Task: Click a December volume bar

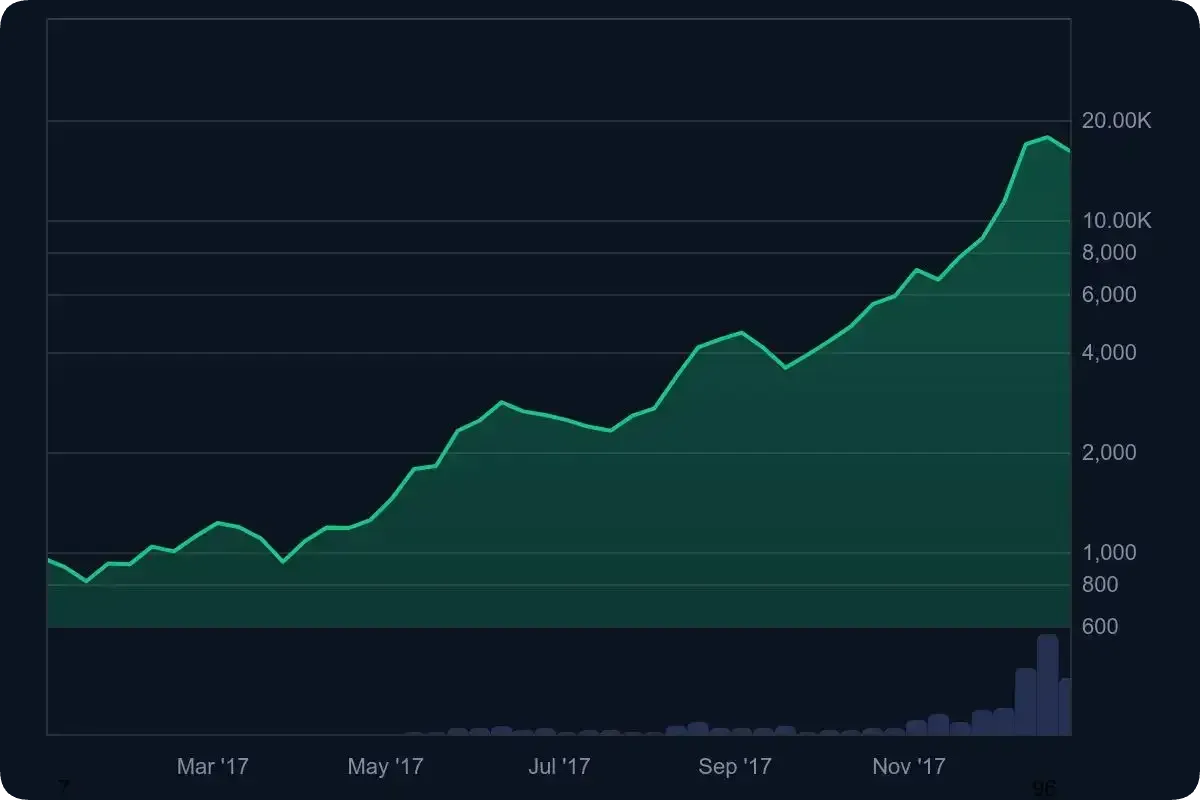Action: click(1023, 700)
